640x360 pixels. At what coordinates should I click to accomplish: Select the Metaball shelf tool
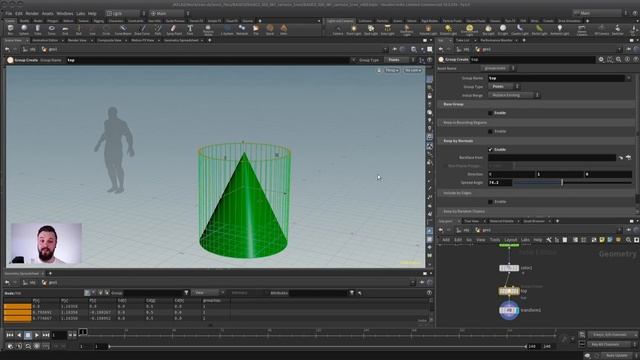coord(242,29)
